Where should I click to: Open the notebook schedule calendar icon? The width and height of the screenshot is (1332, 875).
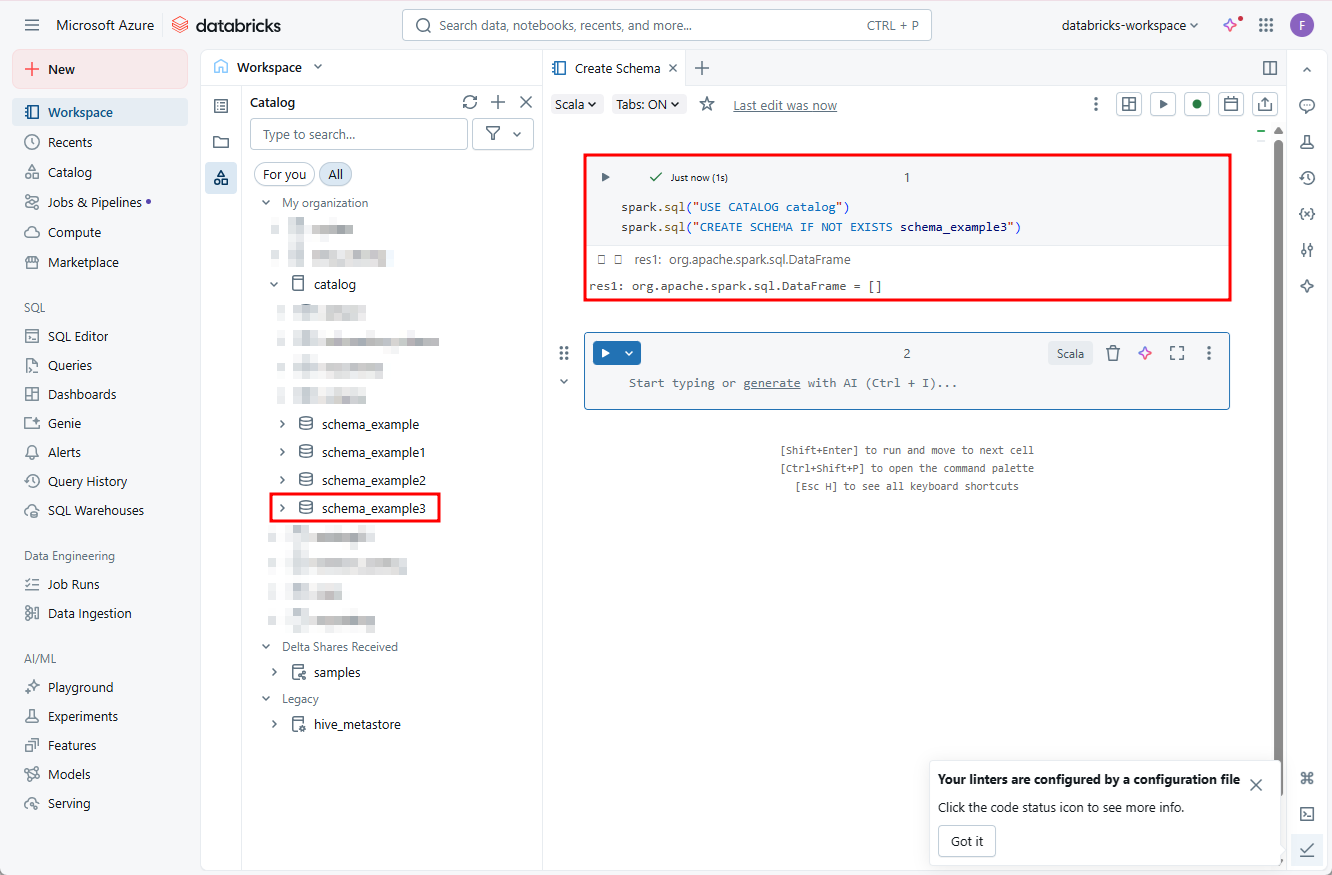1231,104
